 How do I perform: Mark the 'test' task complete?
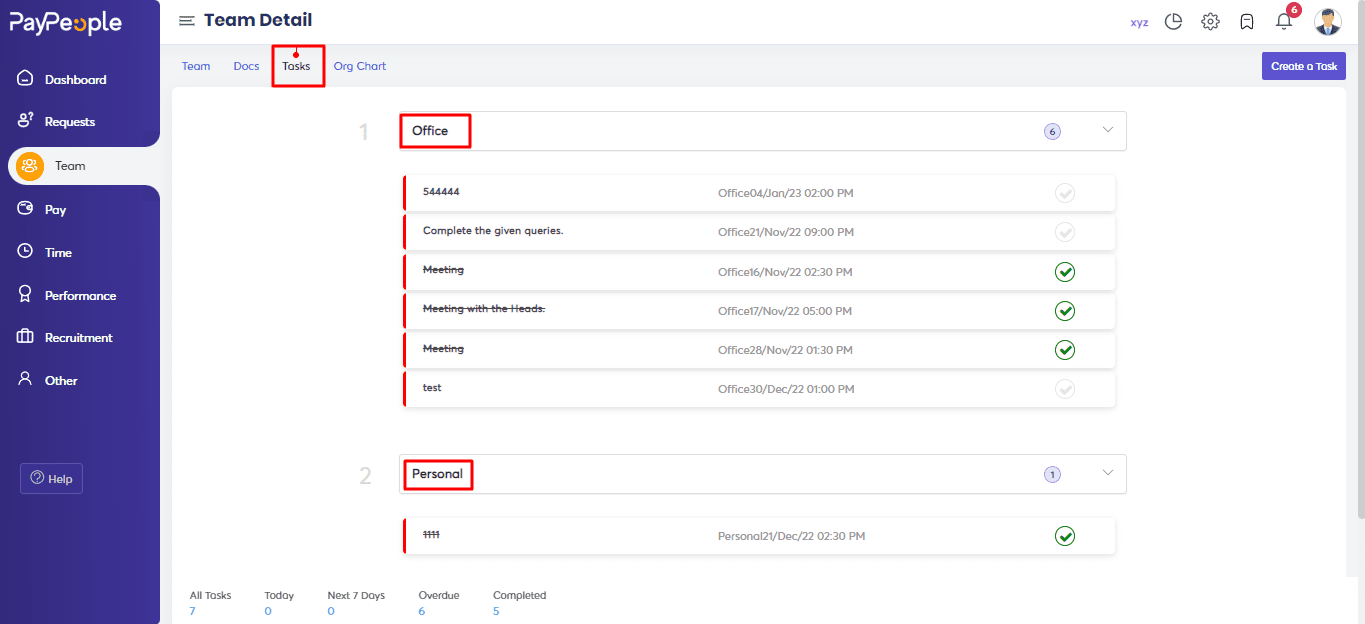coord(1065,389)
